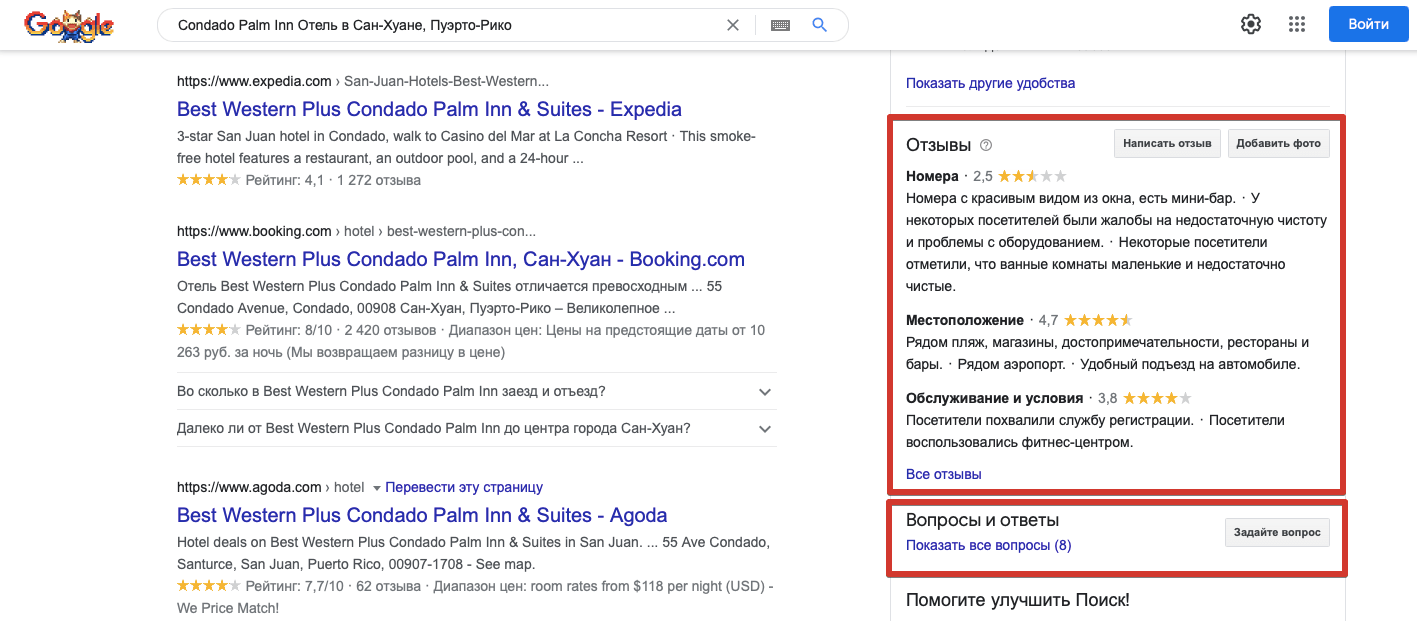Image resolution: width=1417 pixels, height=621 pixels.
Task: Click Показать все вопросы (8) link
Action: (988, 545)
